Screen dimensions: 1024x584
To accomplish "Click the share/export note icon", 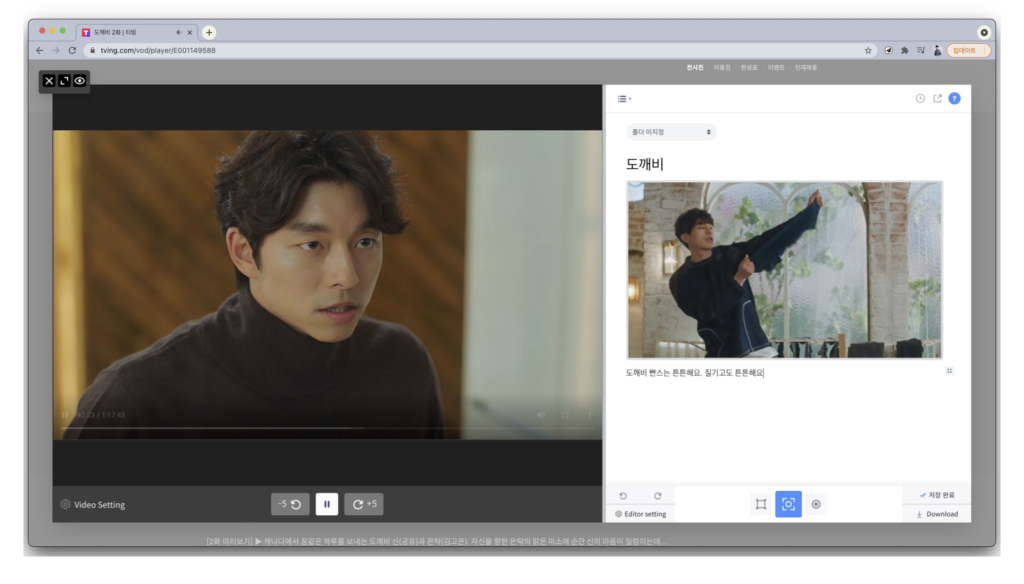I will click(937, 98).
